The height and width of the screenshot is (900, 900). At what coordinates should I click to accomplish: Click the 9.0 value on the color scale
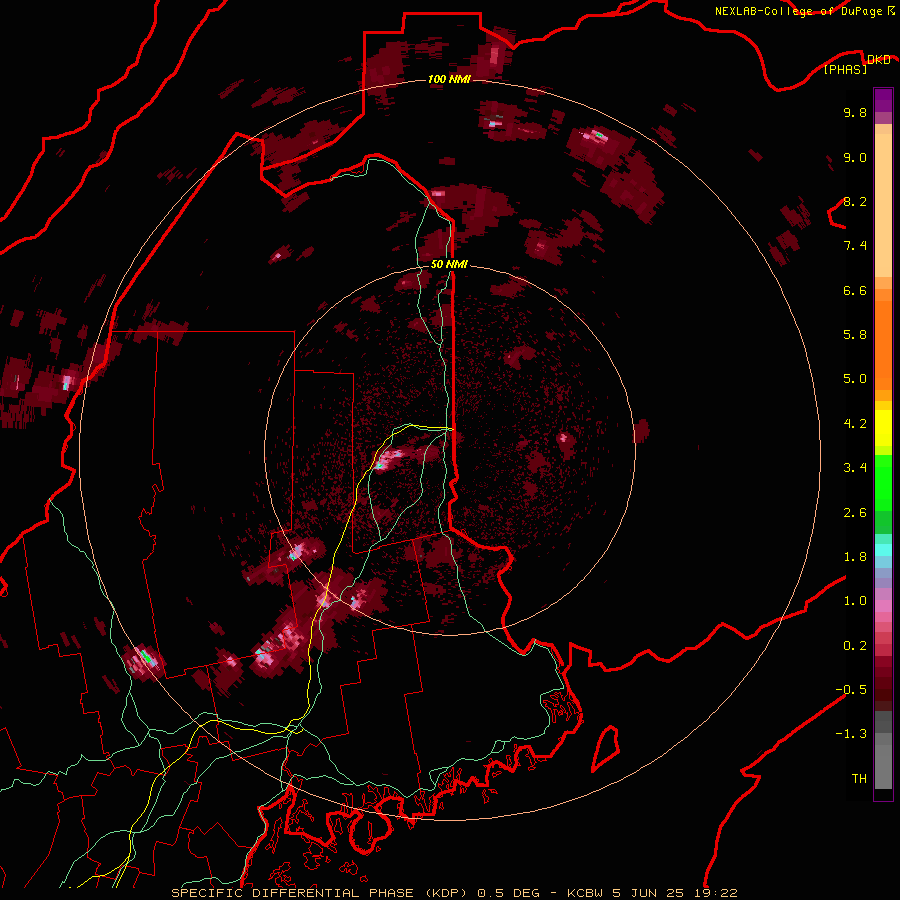(855, 157)
